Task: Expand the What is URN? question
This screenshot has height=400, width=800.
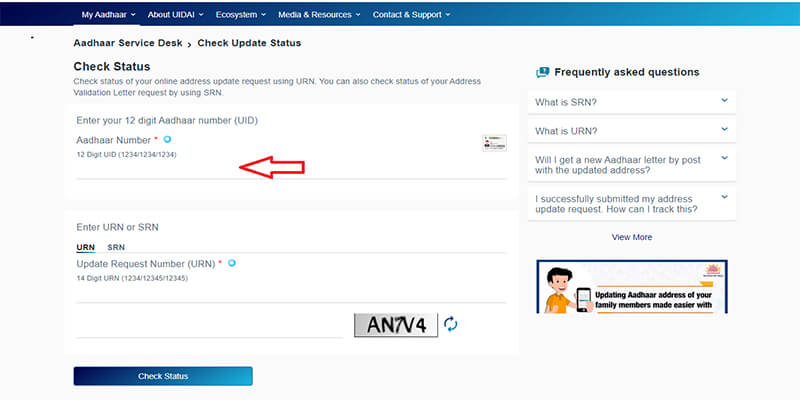Action: coord(632,131)
